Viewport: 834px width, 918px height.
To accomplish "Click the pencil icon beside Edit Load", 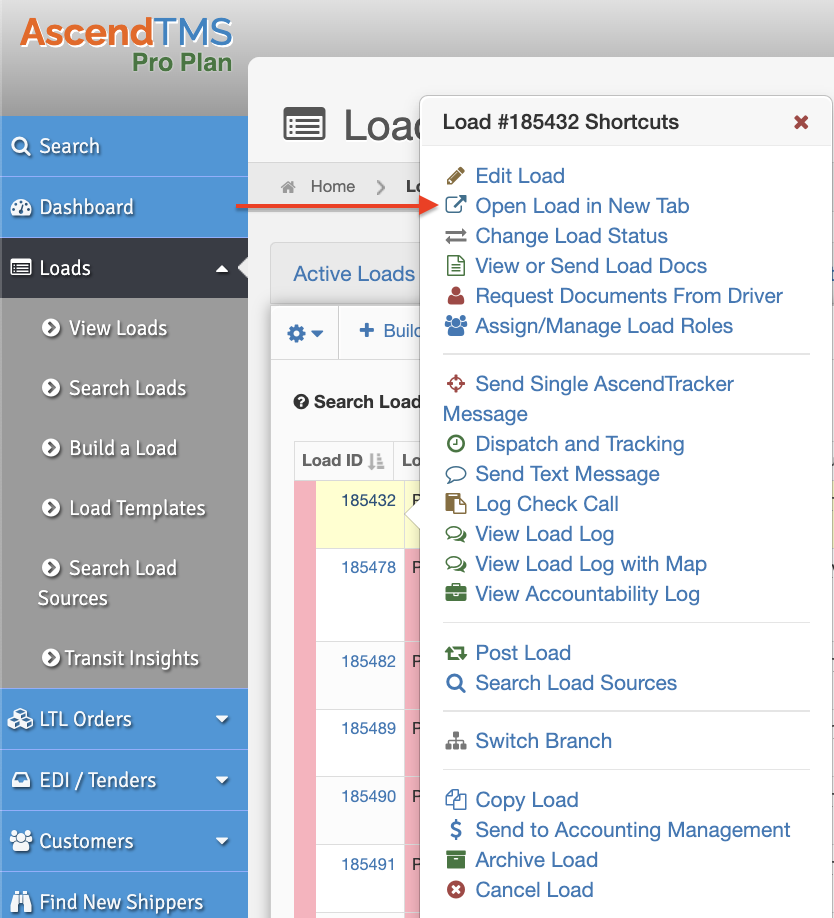I will pos(455,176).
